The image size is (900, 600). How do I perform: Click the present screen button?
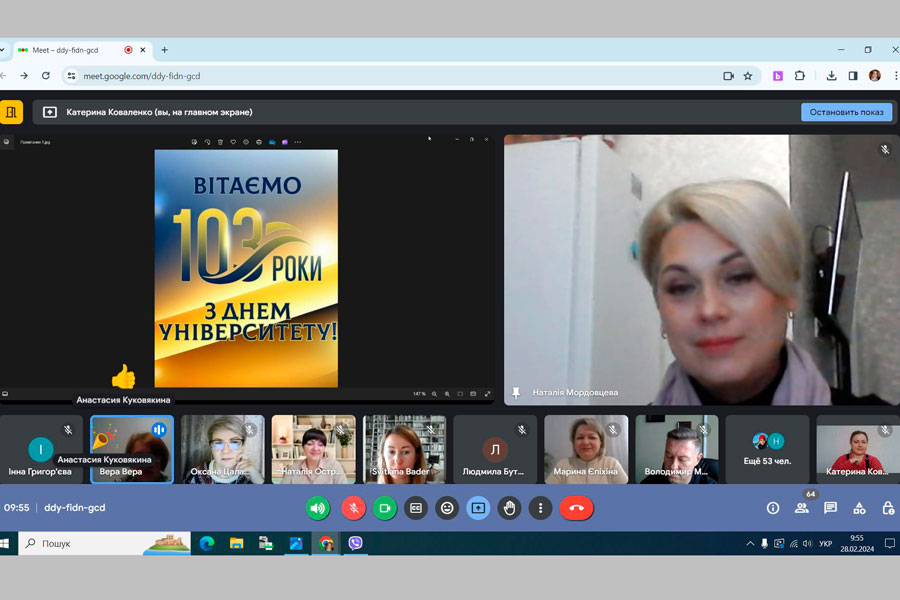tap(478, 508)
